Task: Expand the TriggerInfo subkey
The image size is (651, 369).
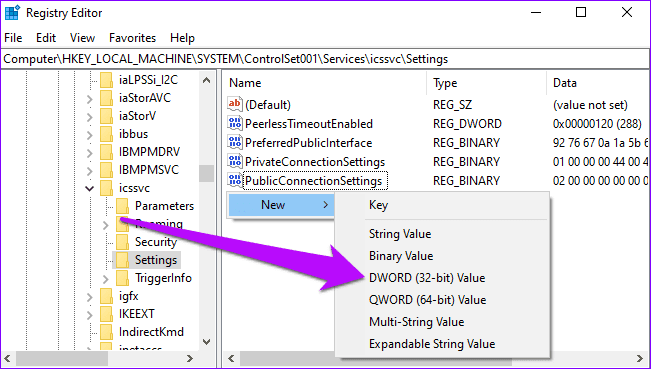Action: coord(106,279)
